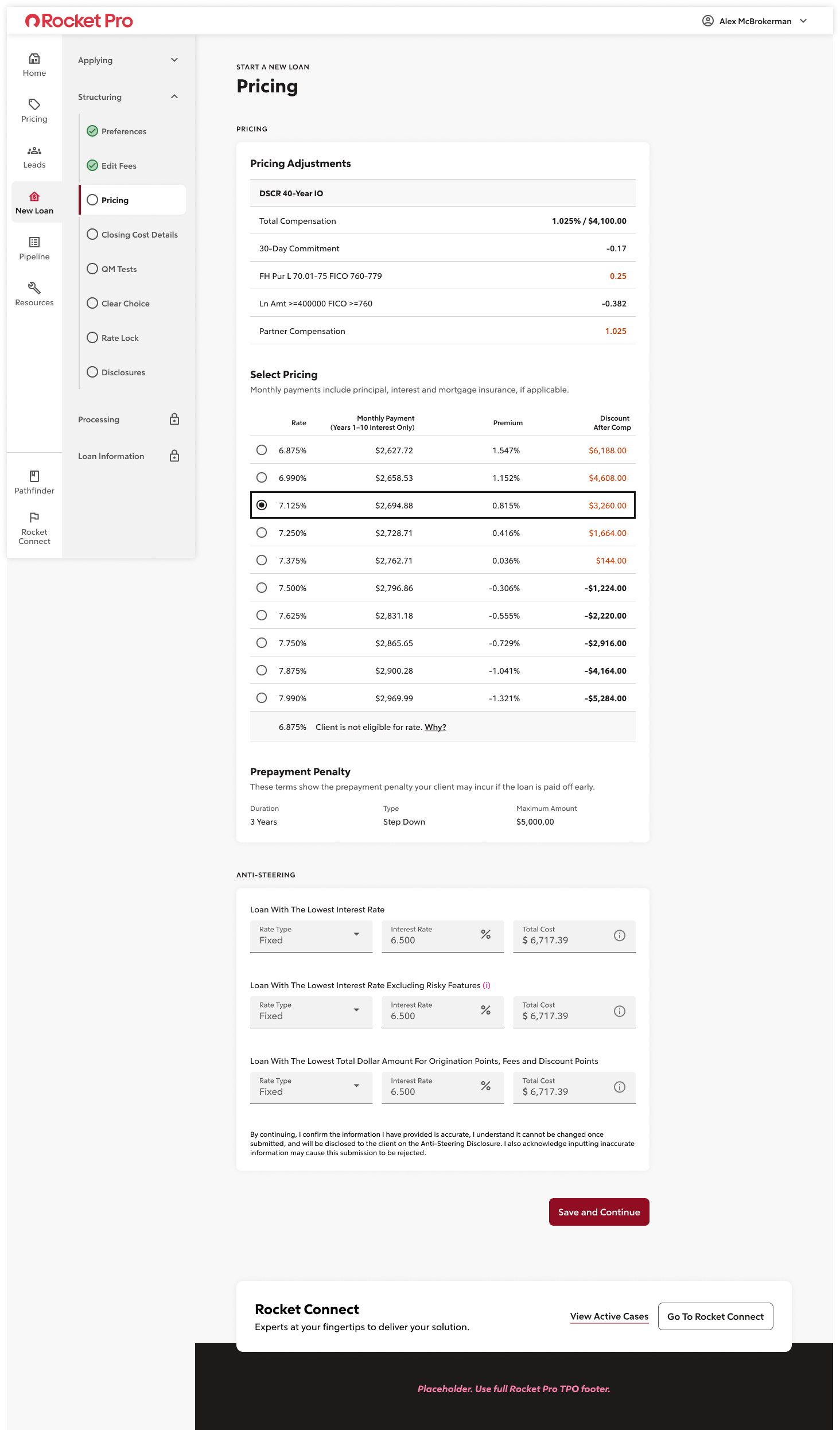
Task: Click the Loan Information section header
Action: 111,456
